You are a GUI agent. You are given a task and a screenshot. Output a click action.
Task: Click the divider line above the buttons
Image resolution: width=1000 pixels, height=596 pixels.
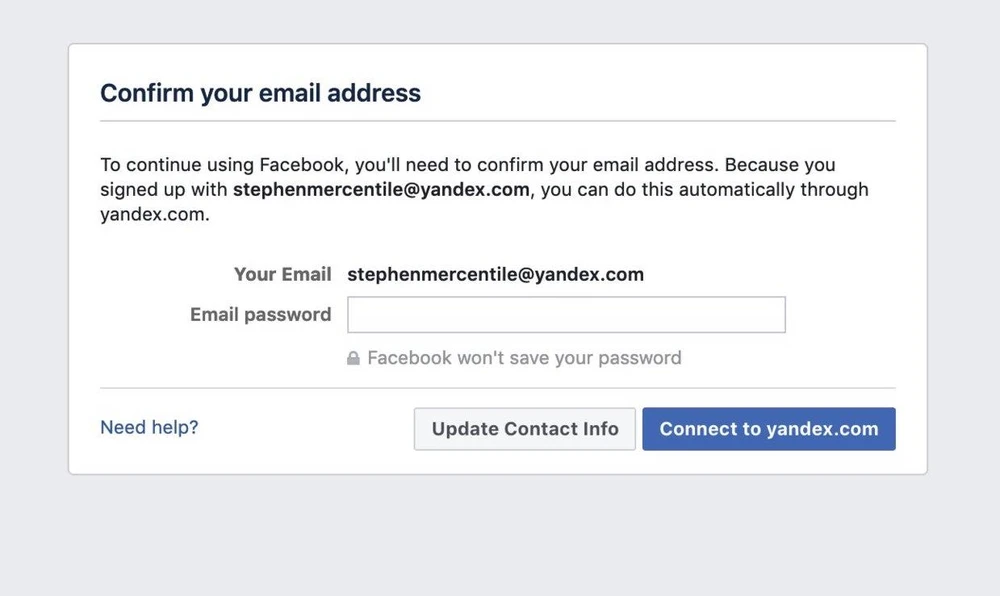click(497, 388)
